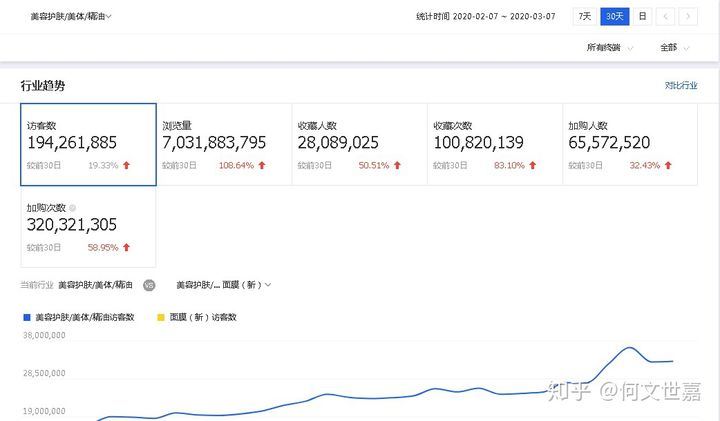The width and height of the screenshot is (720, 421).
Task: Click the 对比行业 link
Action: [x=682, y=86]
